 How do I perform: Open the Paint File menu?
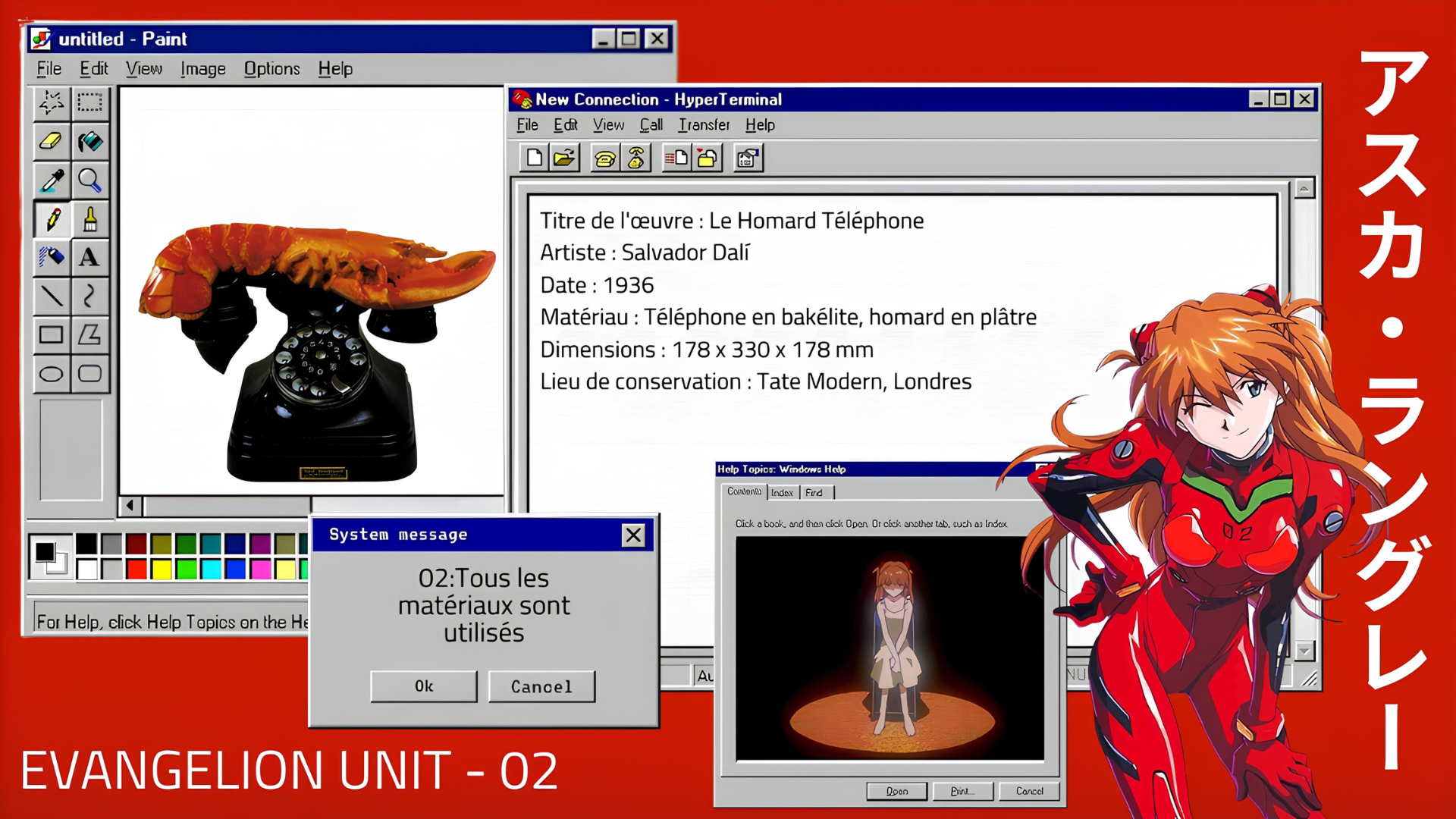point(49,69)
